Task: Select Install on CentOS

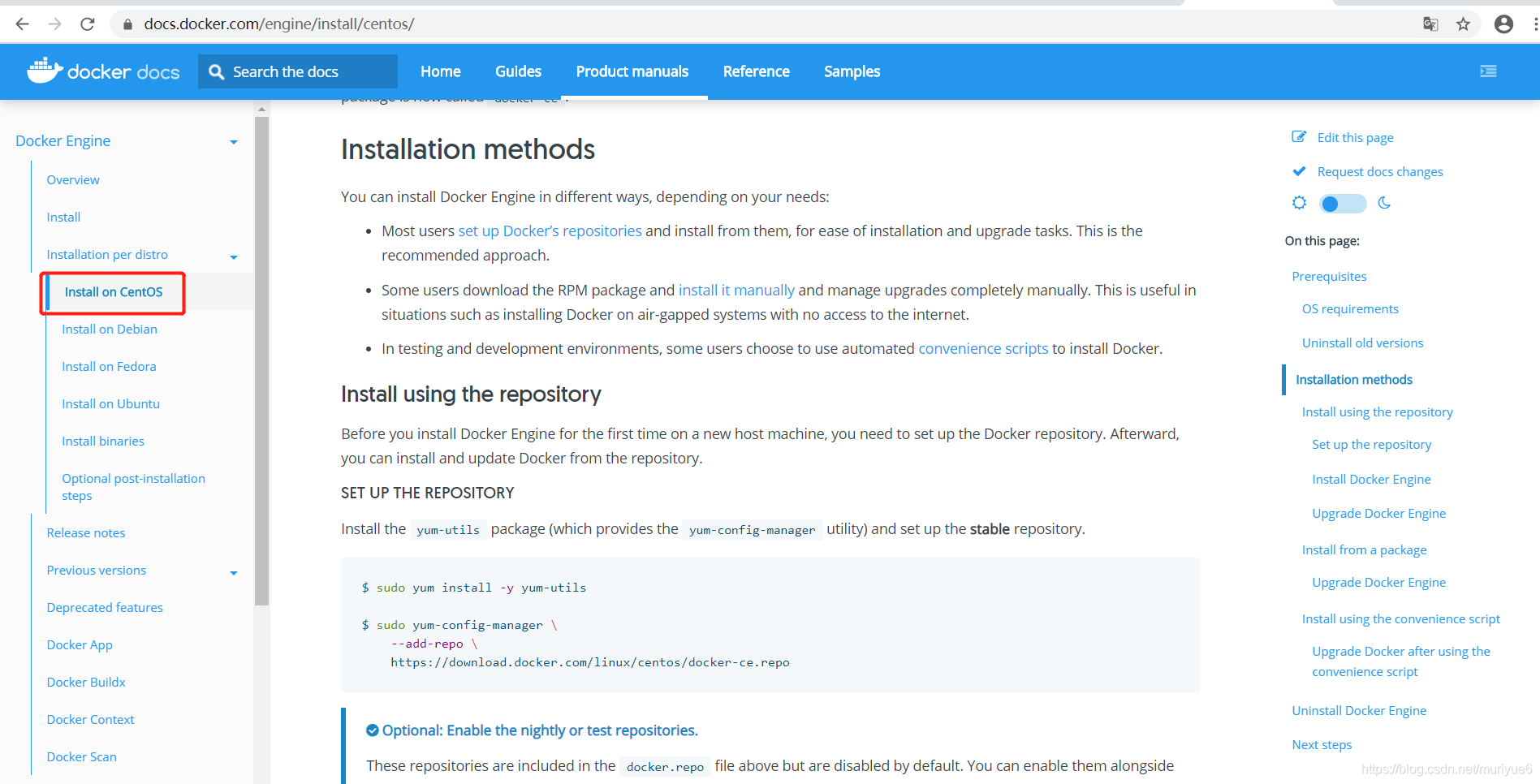Action: pyautogui.click(x=114, y=292)
